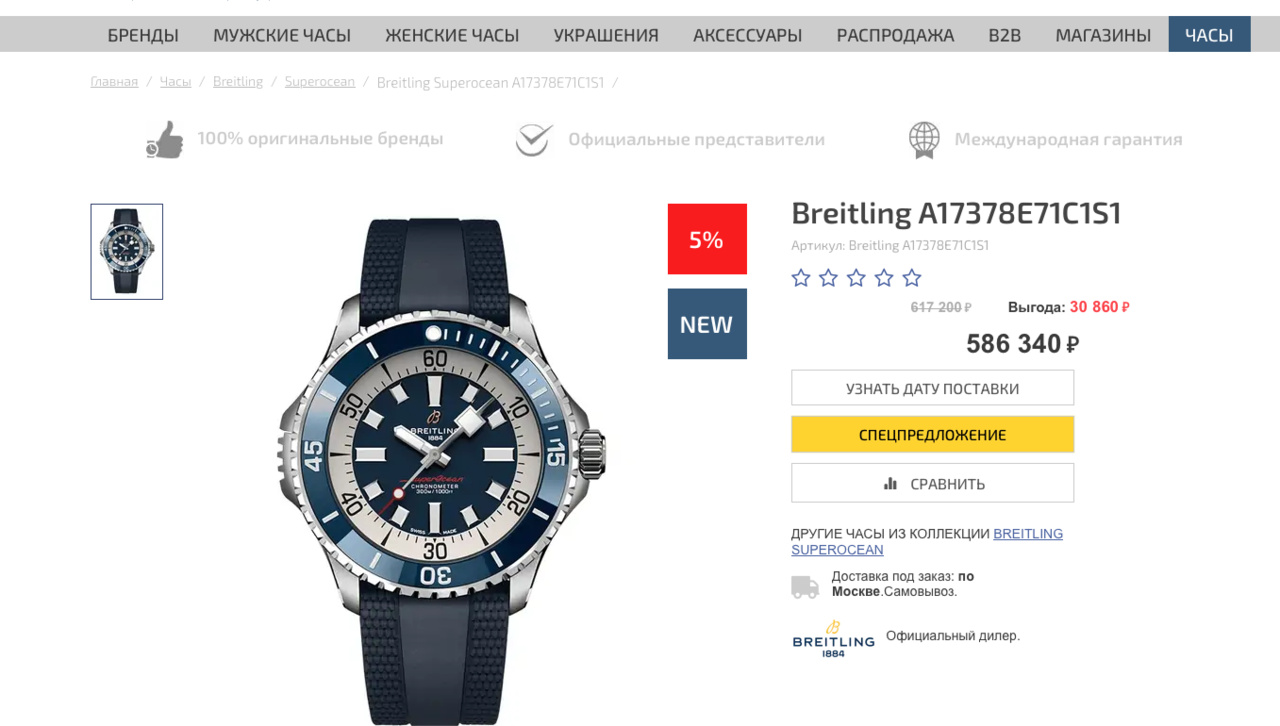Click the Сравнить button
This screenshot has height=726, width=1280.
tap(932, 484)
